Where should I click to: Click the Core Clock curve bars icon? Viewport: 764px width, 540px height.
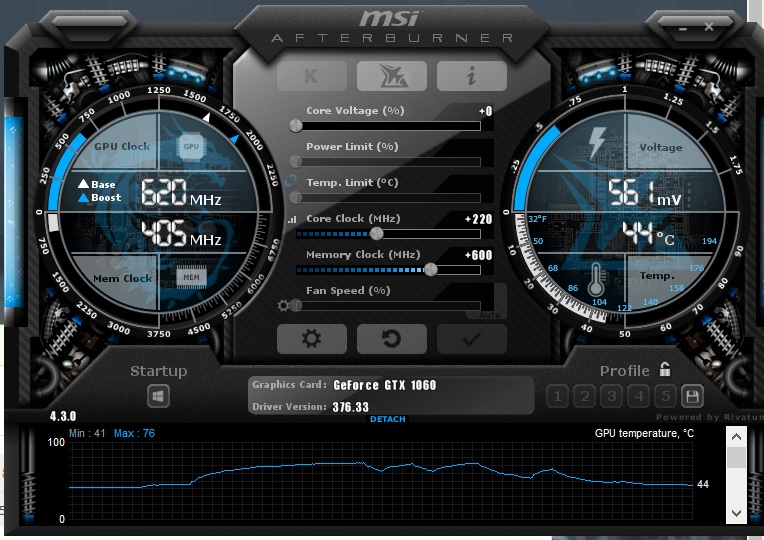tap(292, 220)
